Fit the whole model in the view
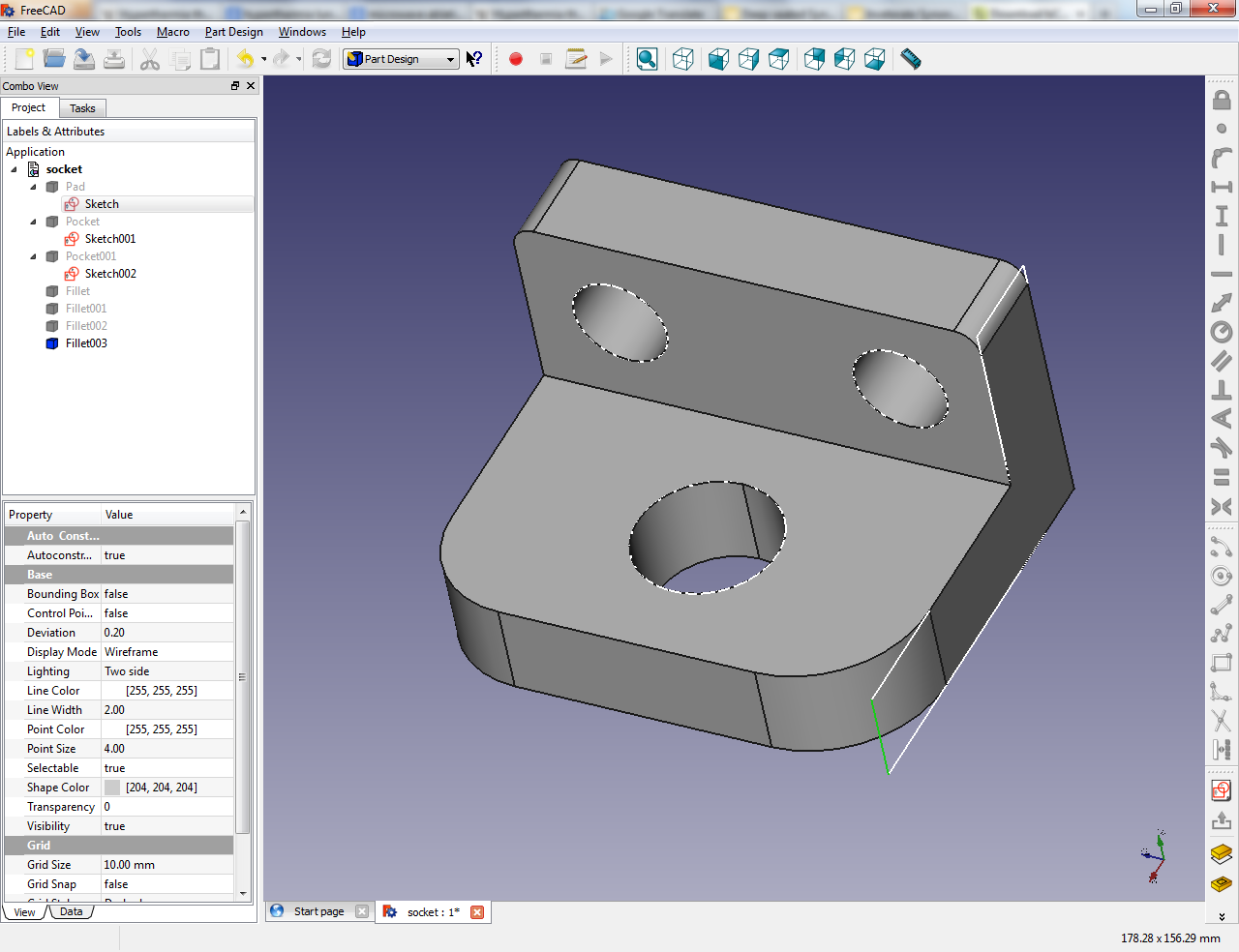 (647, 58)
